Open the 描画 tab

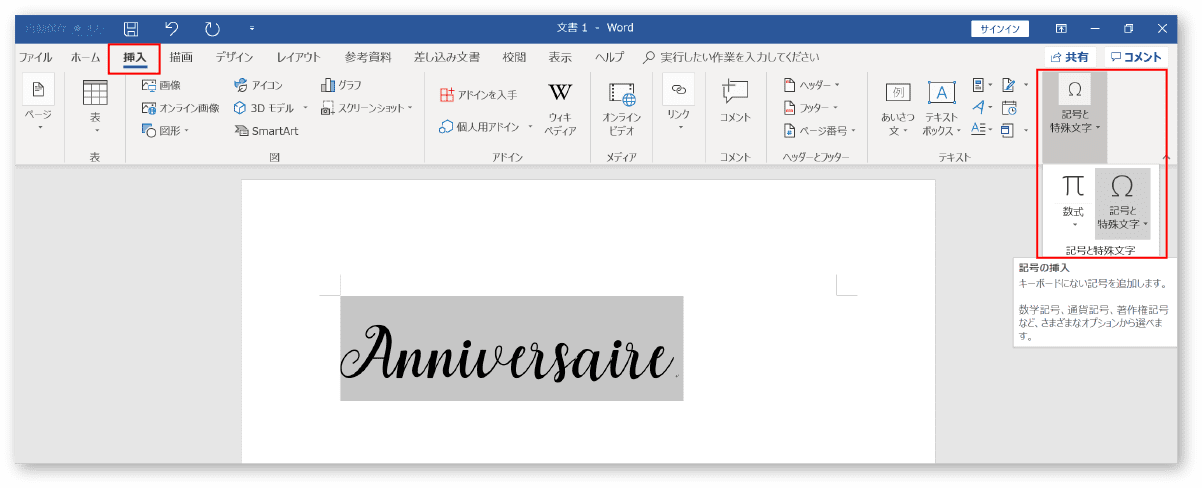pyautogui.click(x=181, y=57)
